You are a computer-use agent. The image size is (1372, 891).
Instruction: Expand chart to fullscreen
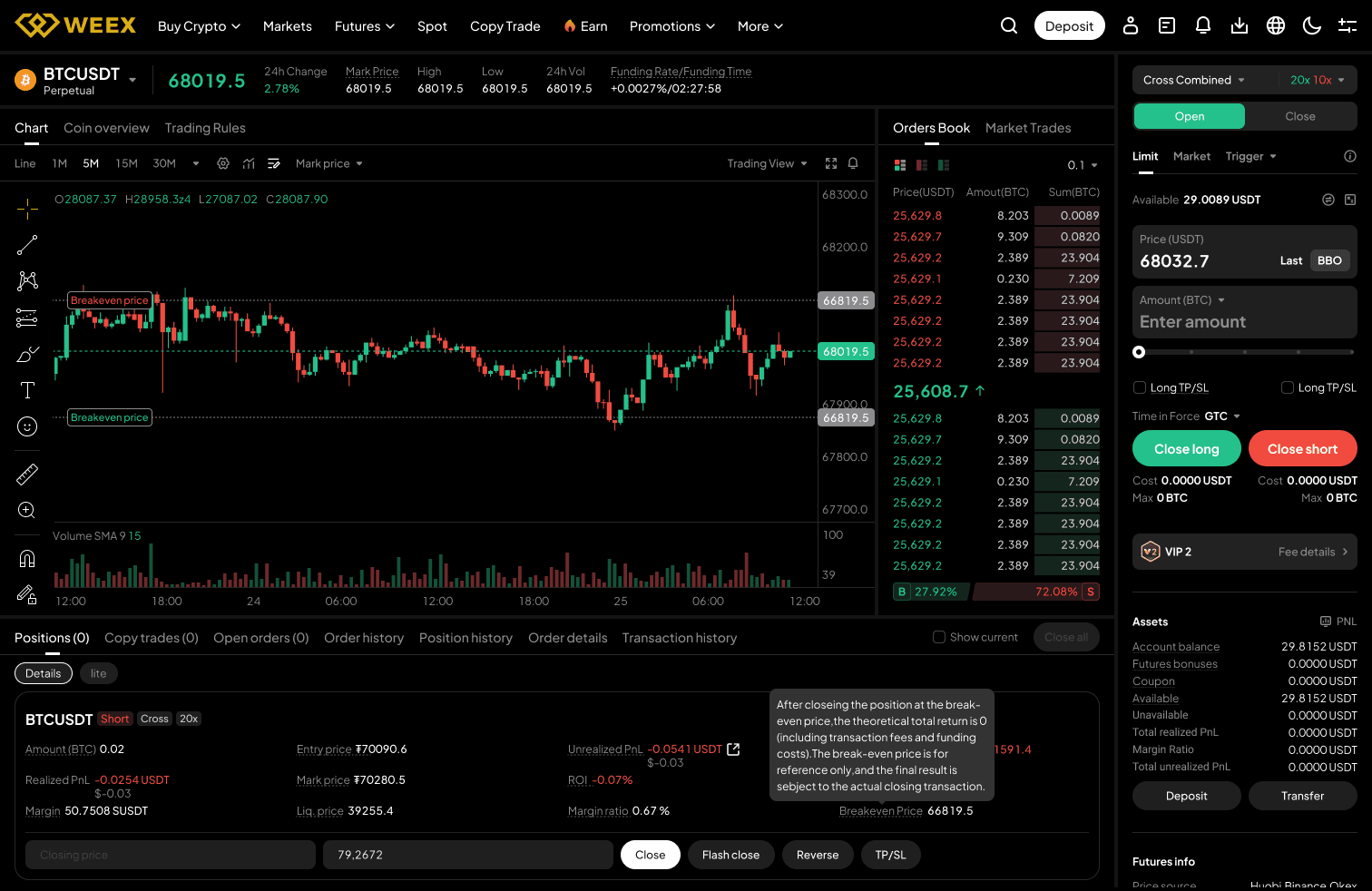pos(830,164)
